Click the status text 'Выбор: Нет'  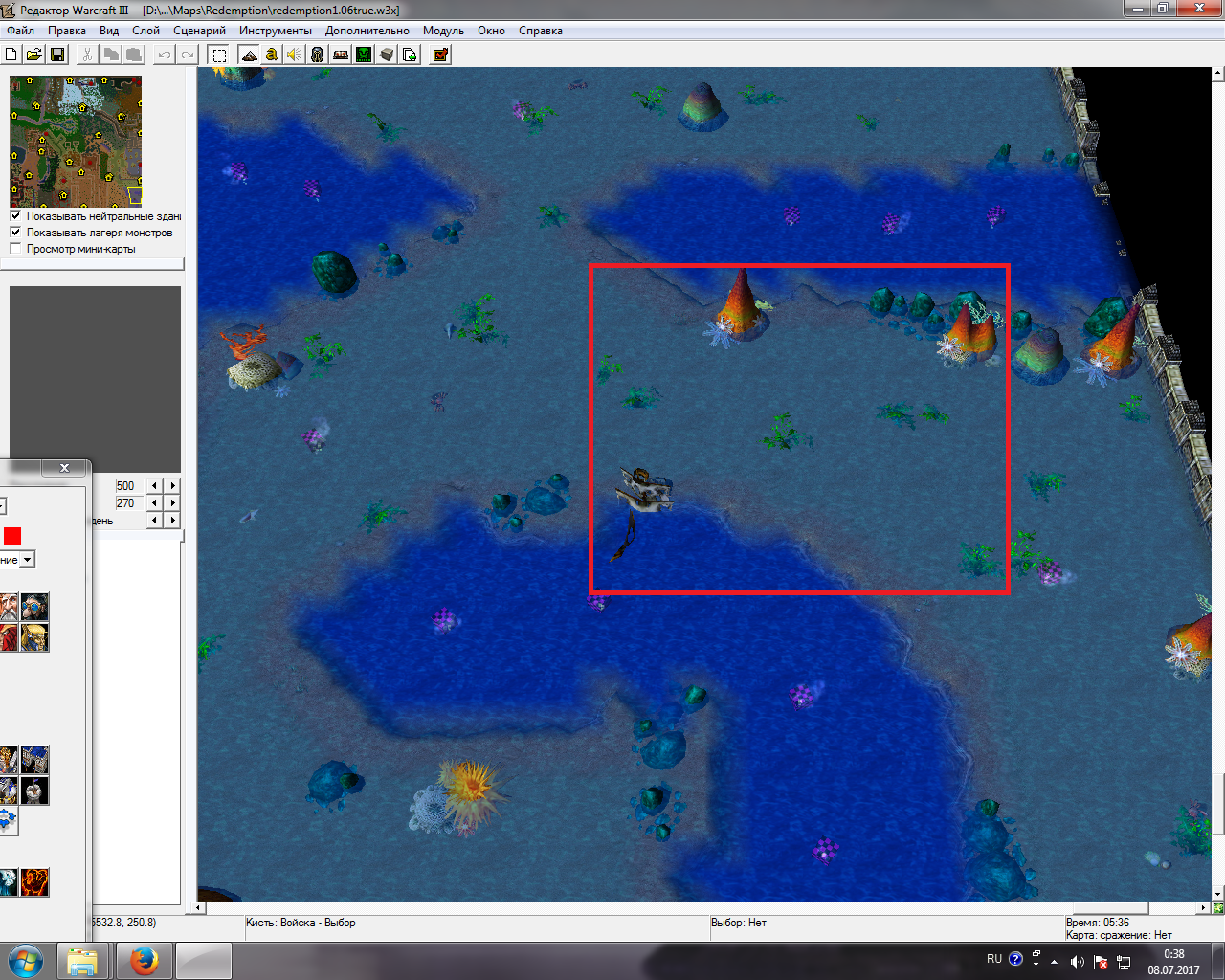click(739, 923)
